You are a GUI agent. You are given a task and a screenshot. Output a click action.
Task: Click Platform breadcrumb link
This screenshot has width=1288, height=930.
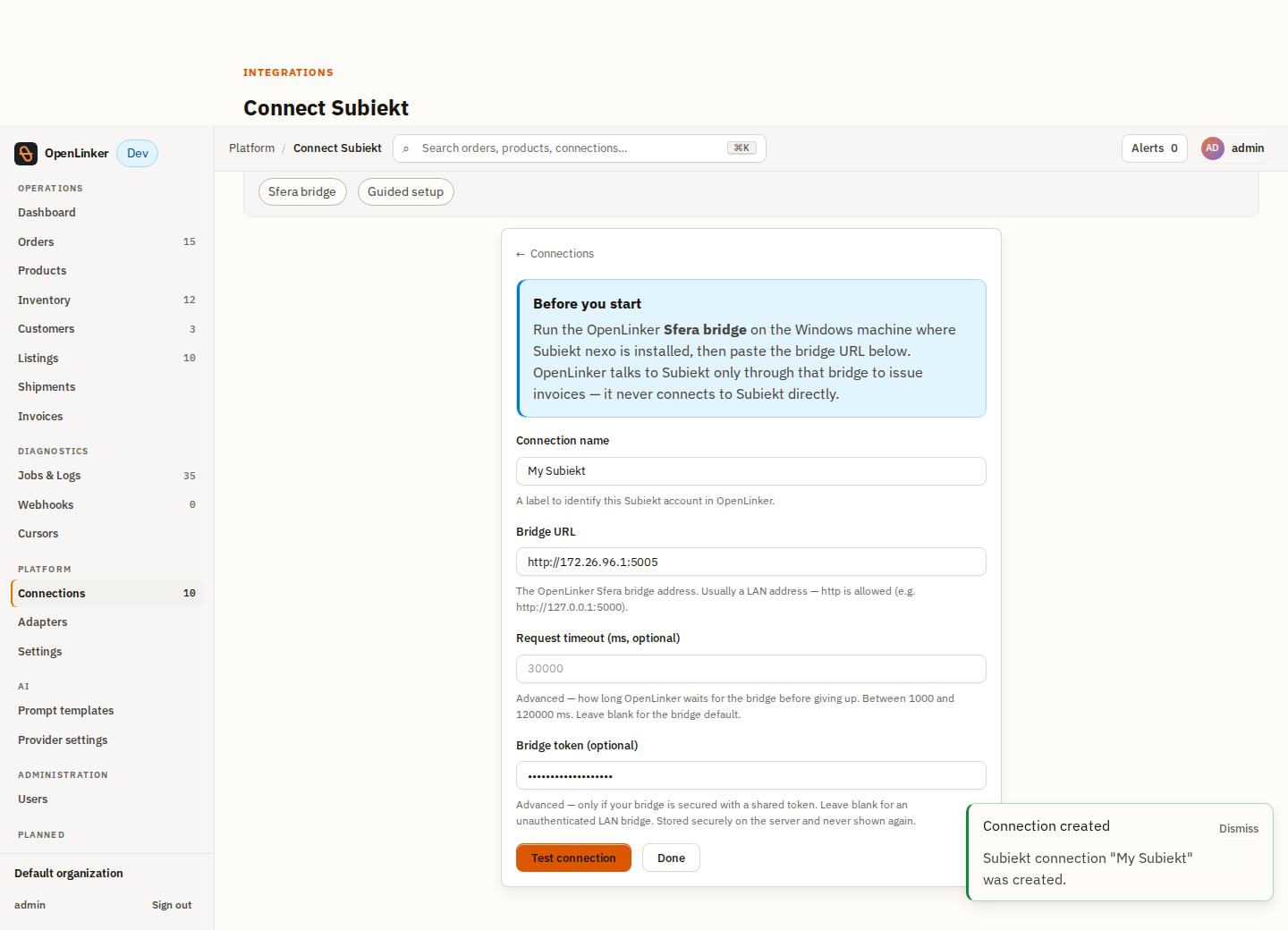click(x=251, y=148)
